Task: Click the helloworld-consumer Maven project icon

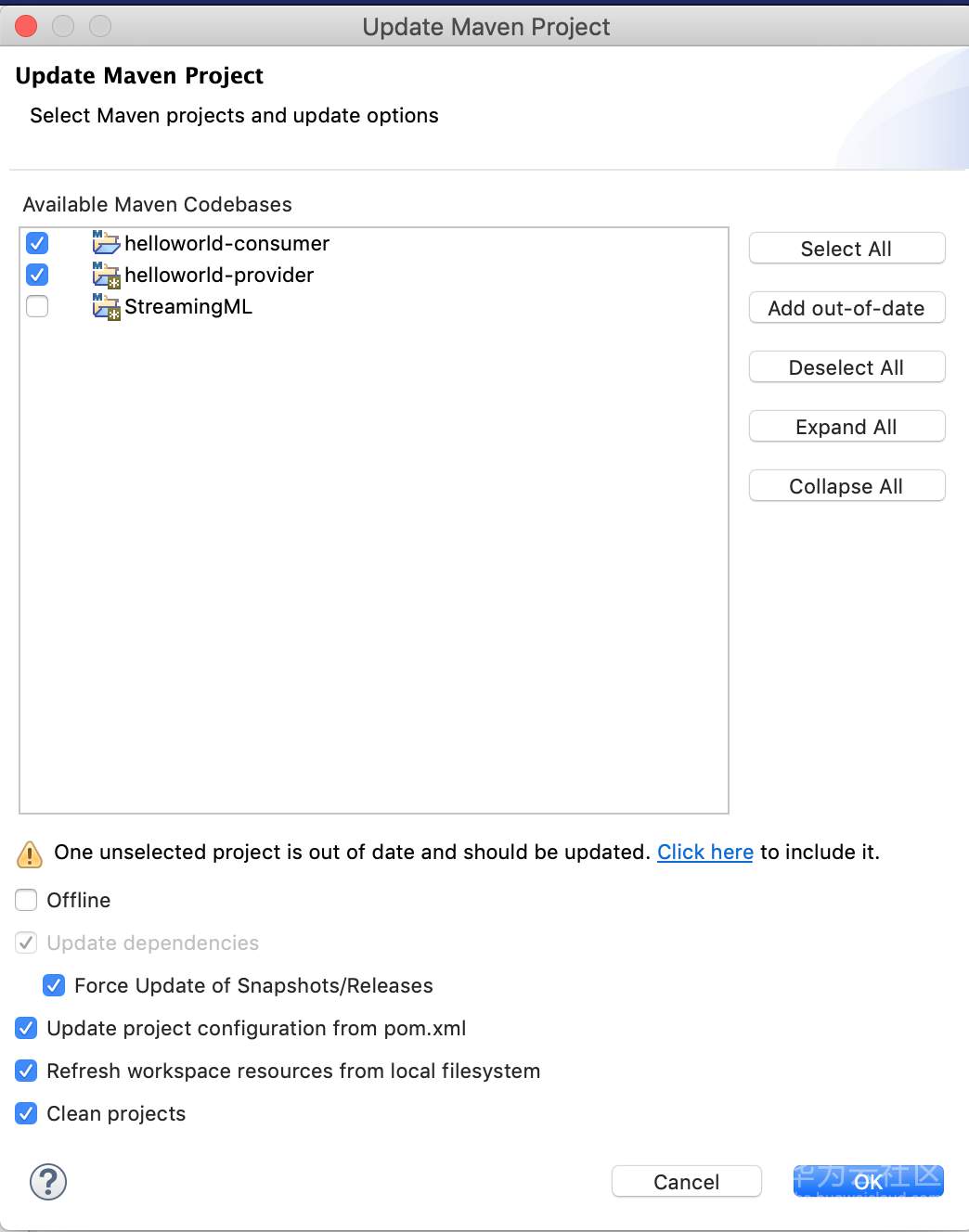Action: coord(106,243)
